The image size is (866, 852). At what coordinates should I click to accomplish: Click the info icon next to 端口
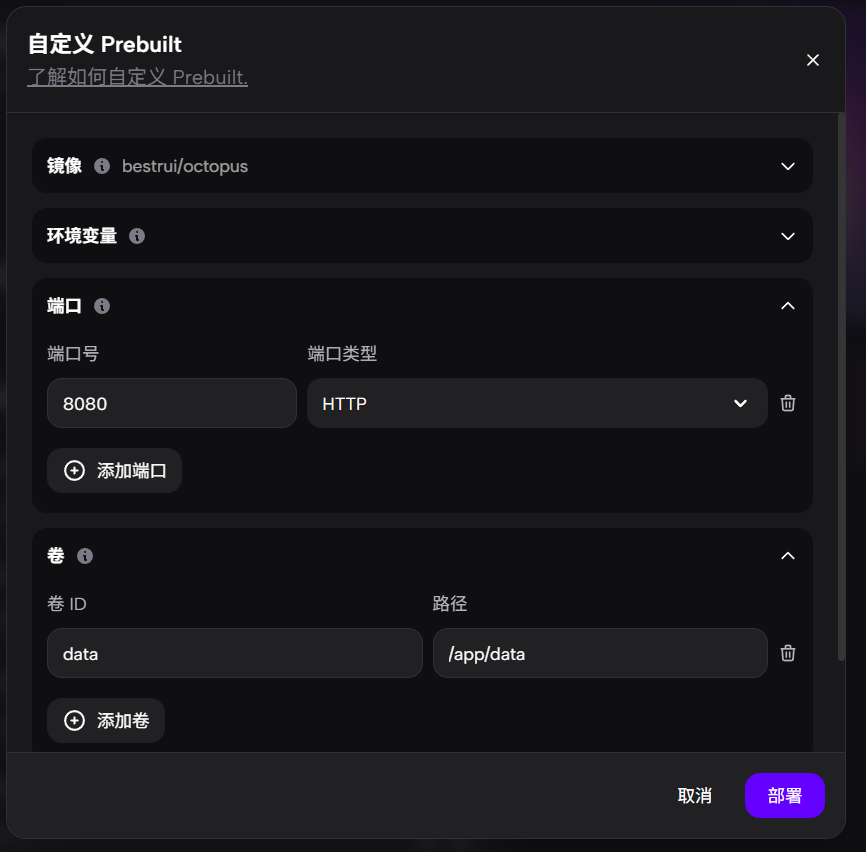tap(102, 306)
